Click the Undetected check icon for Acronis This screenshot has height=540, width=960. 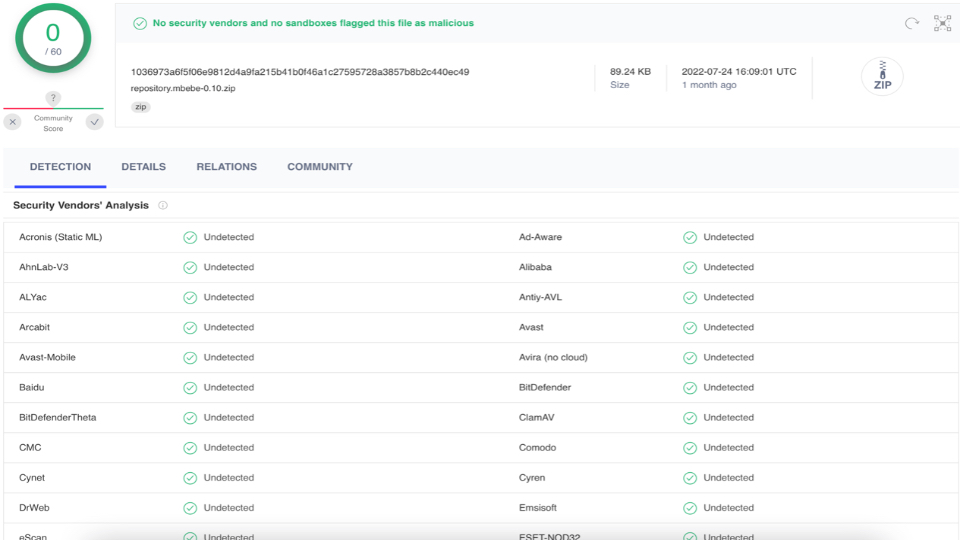click(190, 238)
